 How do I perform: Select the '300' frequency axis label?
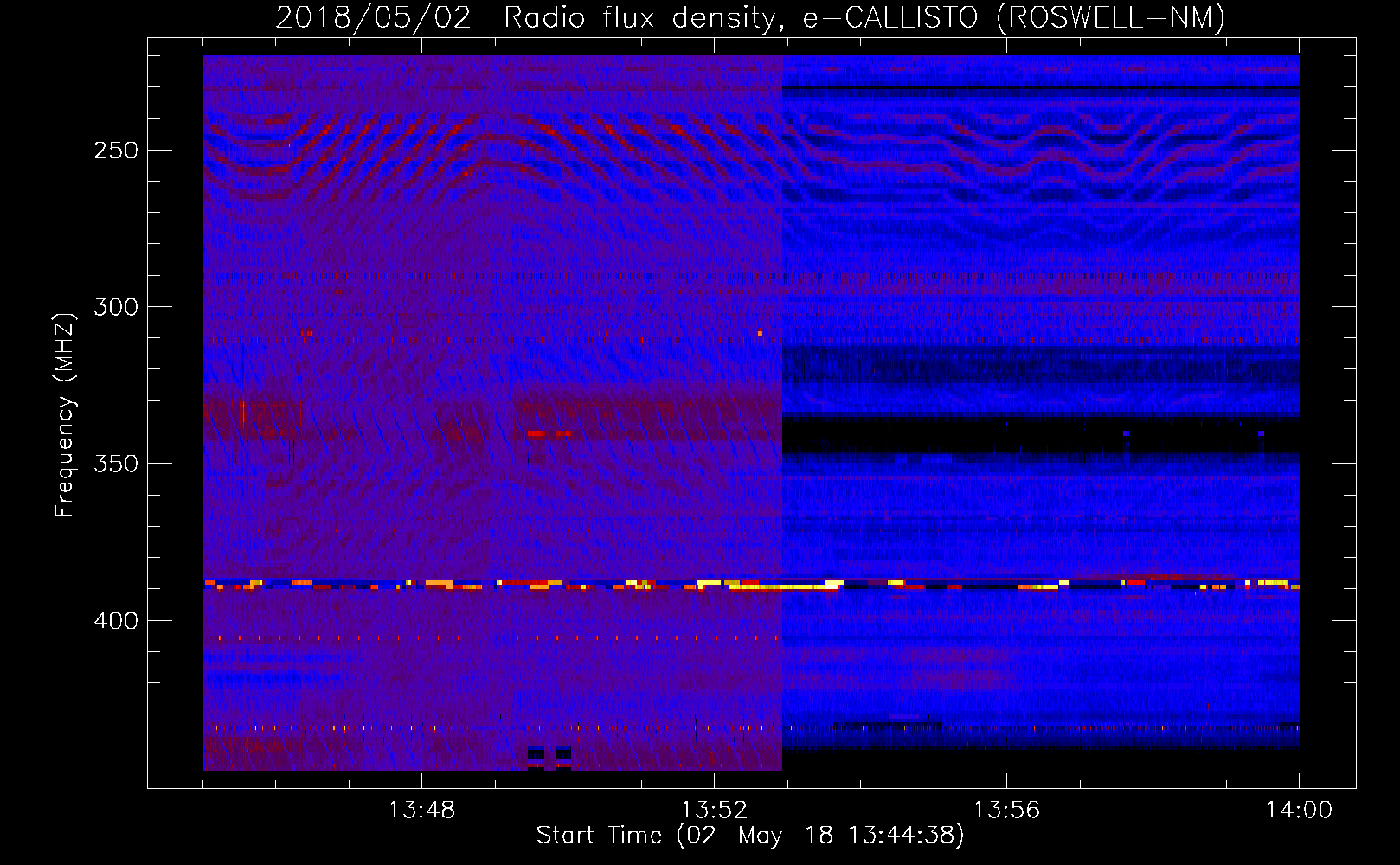(x=116, y=307)
